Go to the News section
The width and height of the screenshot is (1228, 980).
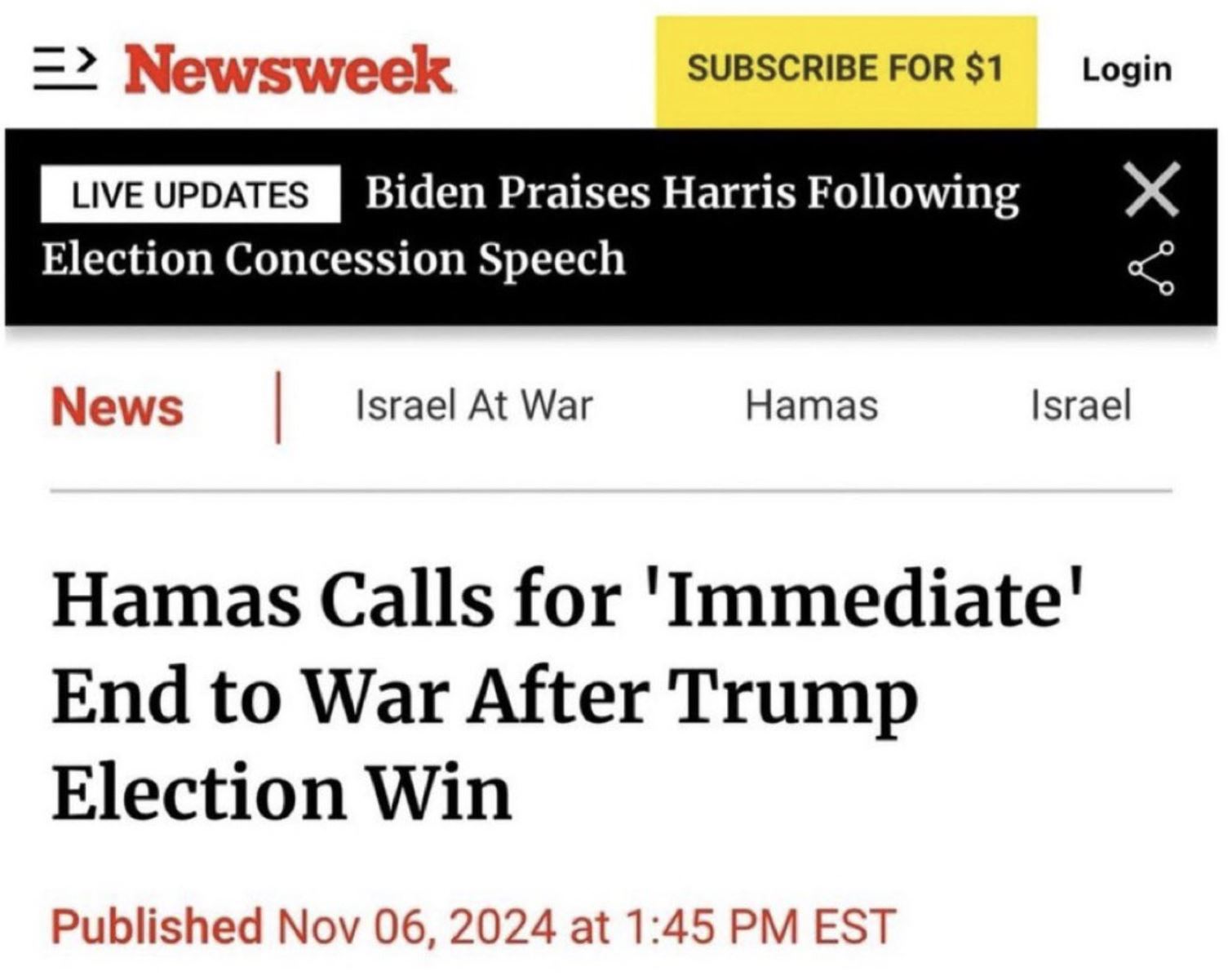[117, 407]
